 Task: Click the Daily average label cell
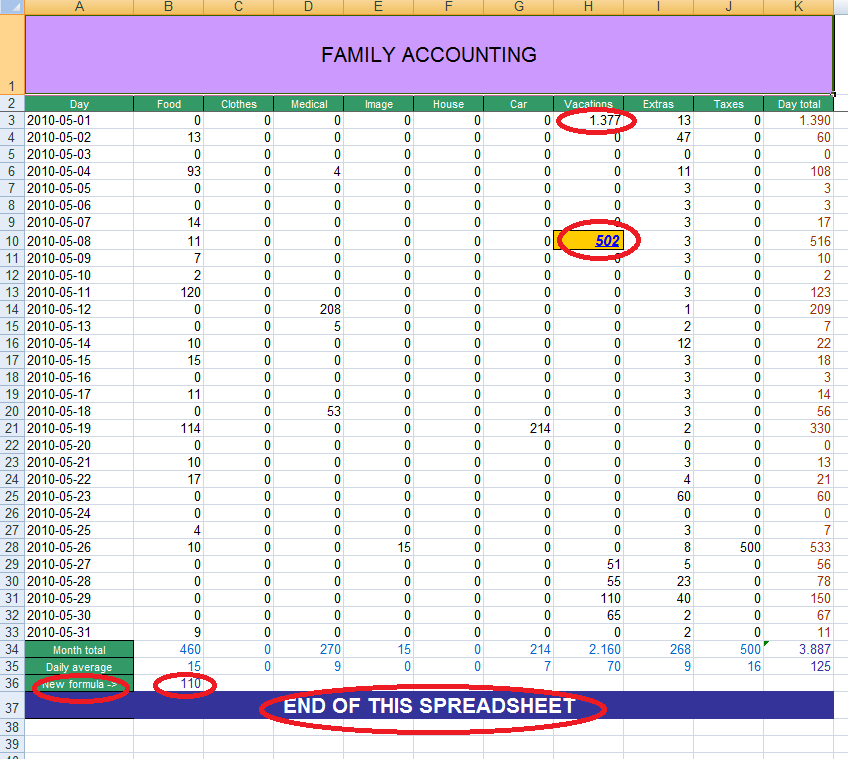point(79,666)
